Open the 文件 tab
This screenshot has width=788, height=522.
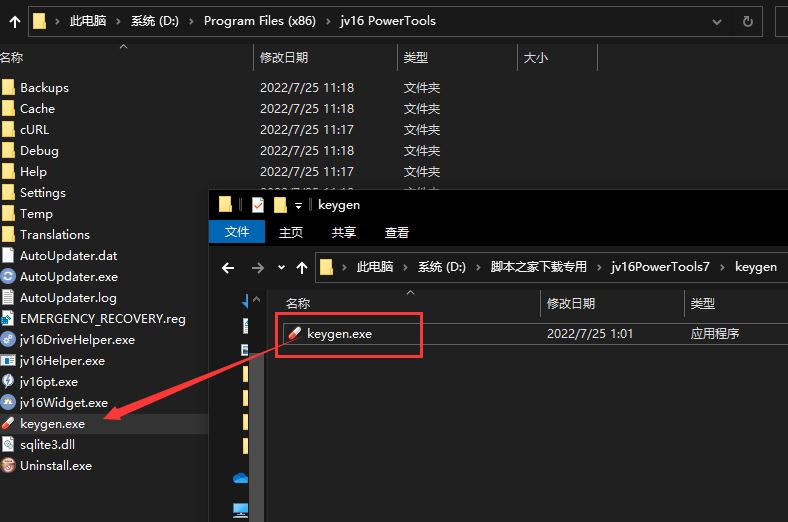point(237,232)
